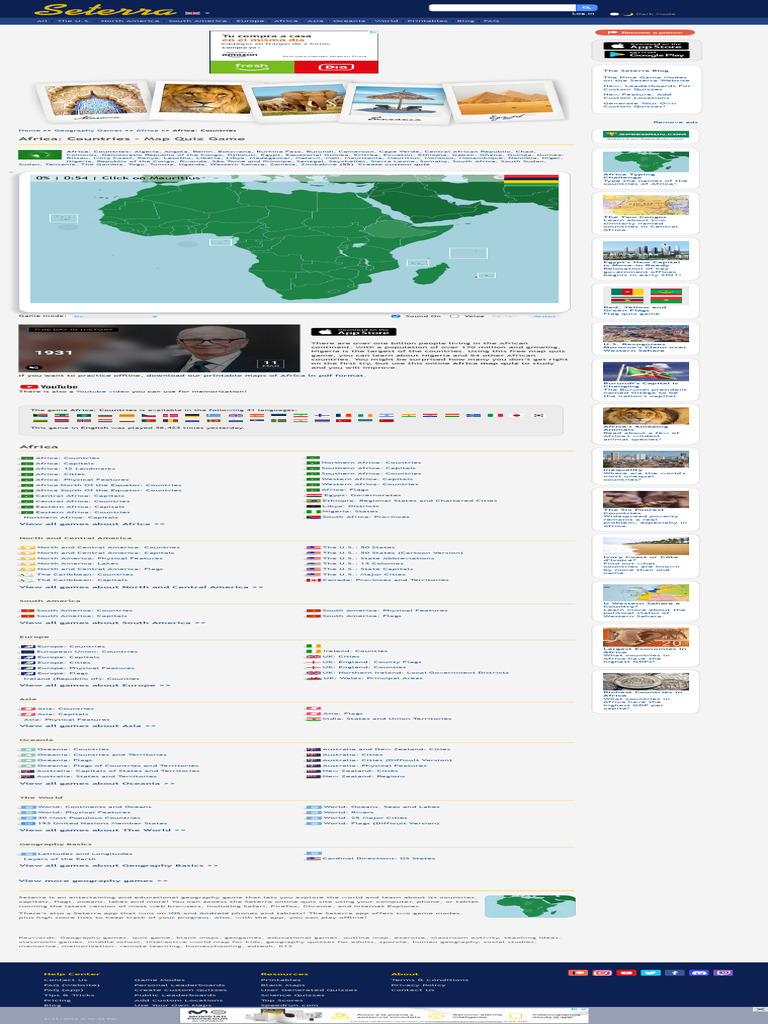
Task: Click the Instagram icon in footer
Action: [601, 973]
